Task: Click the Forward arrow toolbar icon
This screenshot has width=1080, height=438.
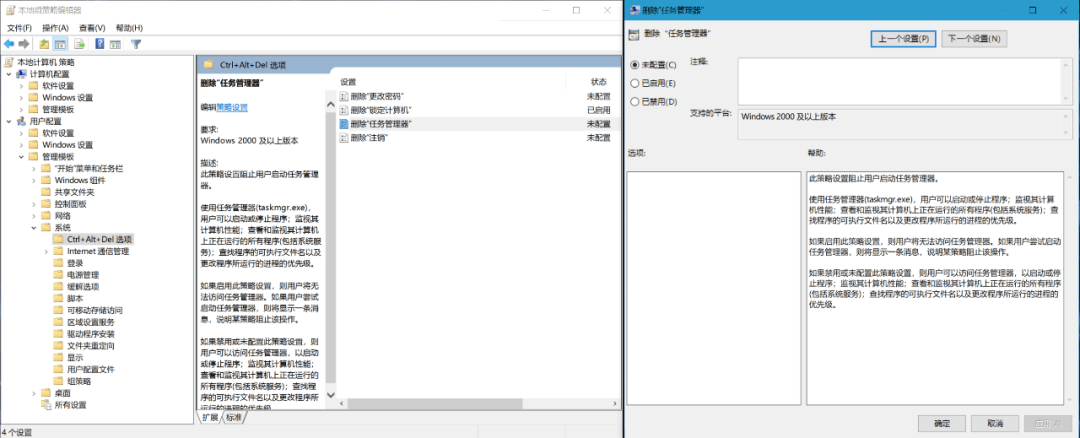Action: click(24, 44)
